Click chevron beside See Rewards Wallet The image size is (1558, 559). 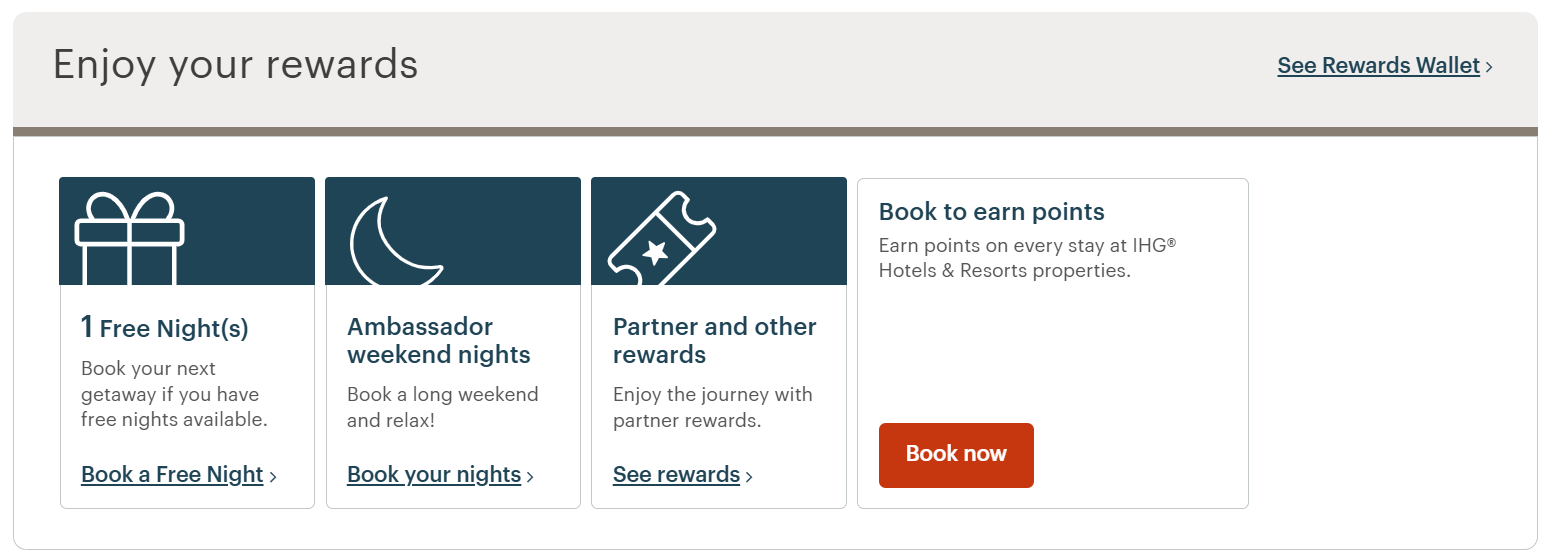click(1489, 67)
